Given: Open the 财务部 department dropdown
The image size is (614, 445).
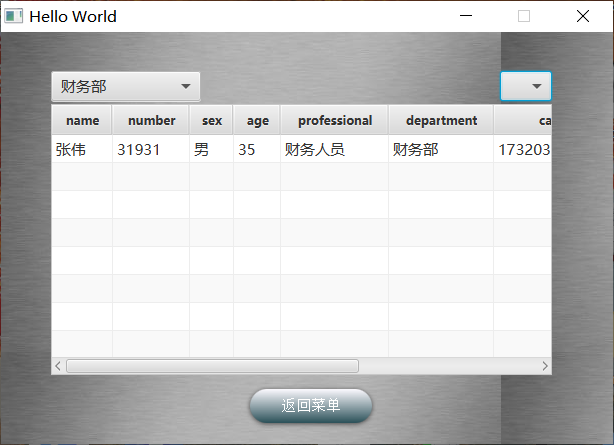Looking at the screenshot, I should 125,87.
